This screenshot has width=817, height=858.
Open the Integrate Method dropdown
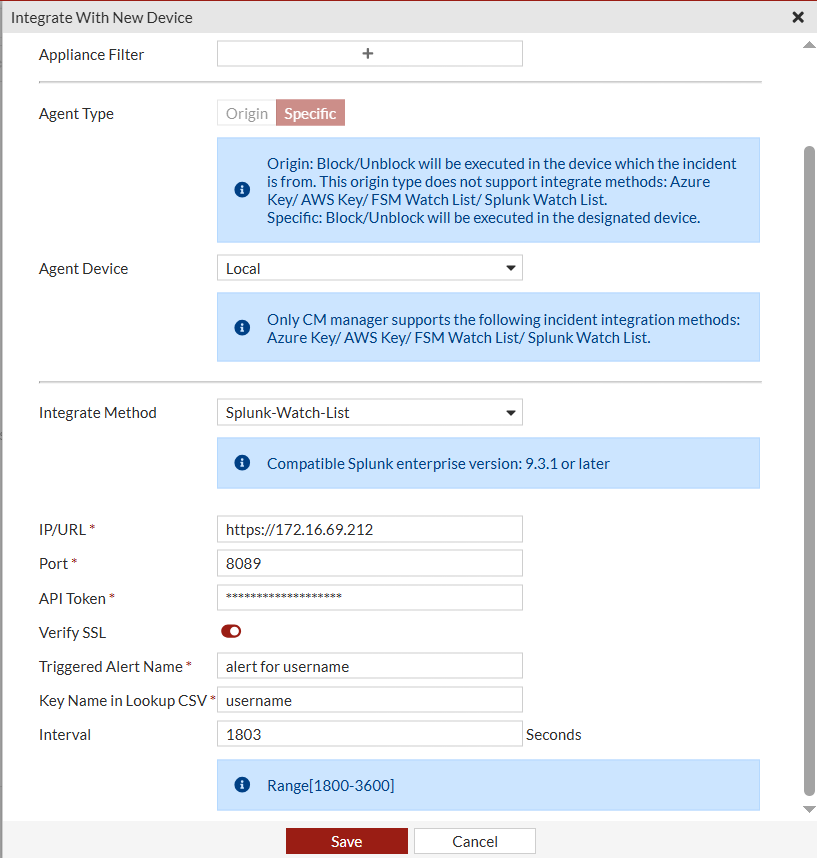(369, 411)
